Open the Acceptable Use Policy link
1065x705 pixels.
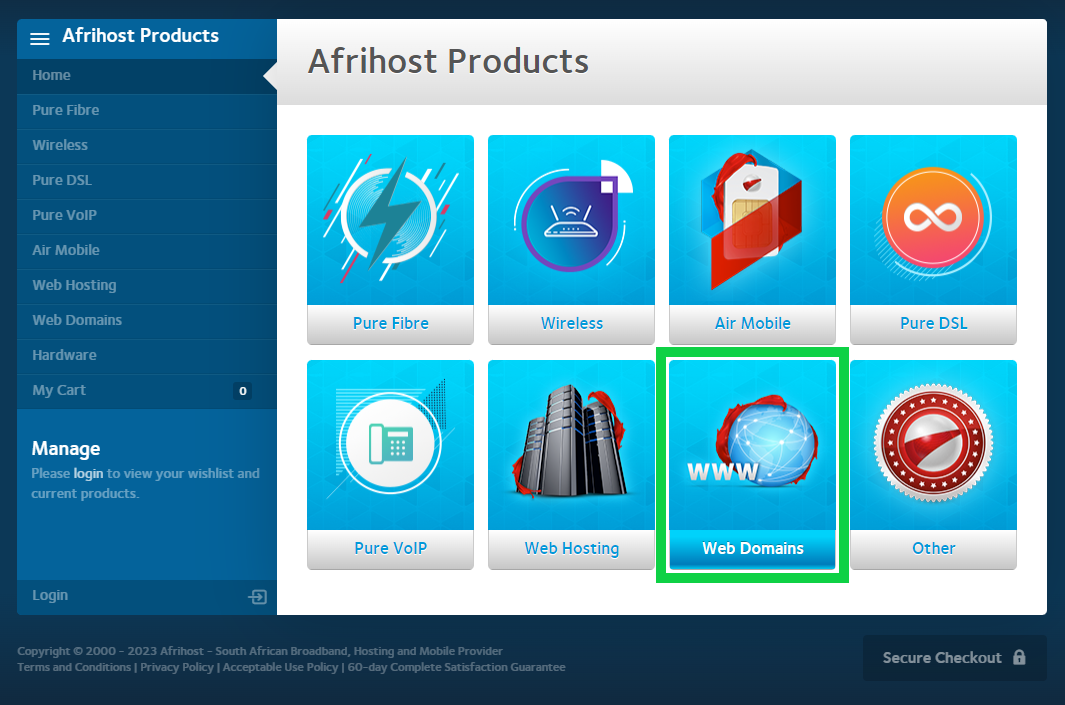(281, 667)
